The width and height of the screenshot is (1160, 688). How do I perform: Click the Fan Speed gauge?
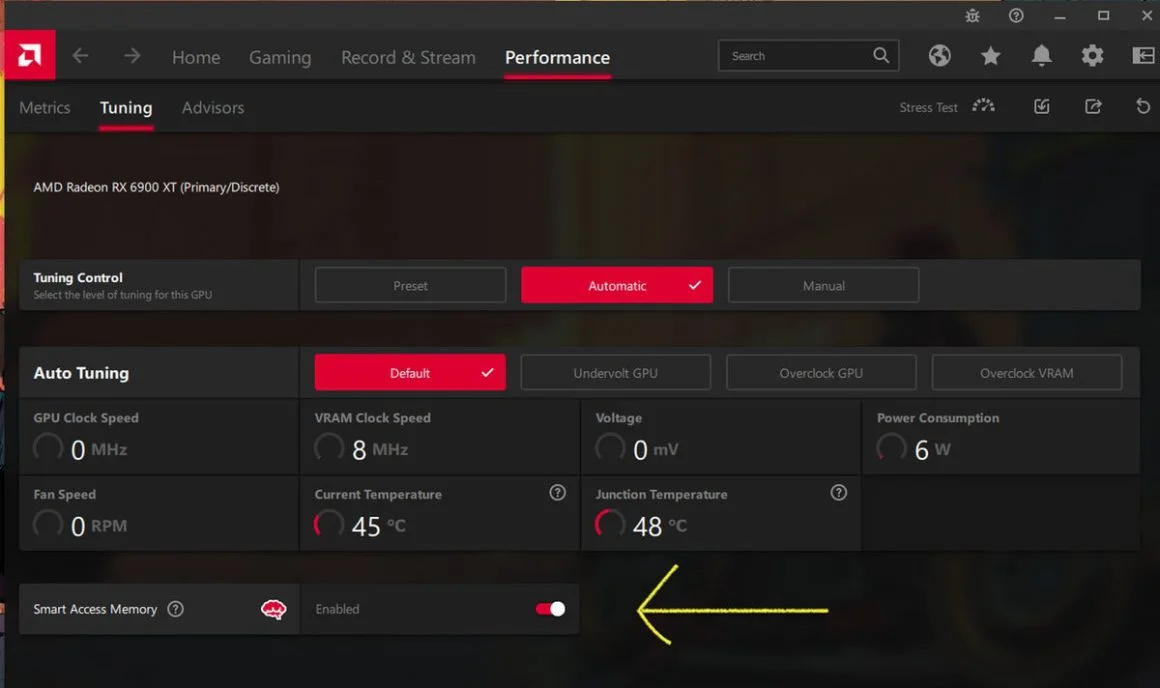(x=48, y=525)
